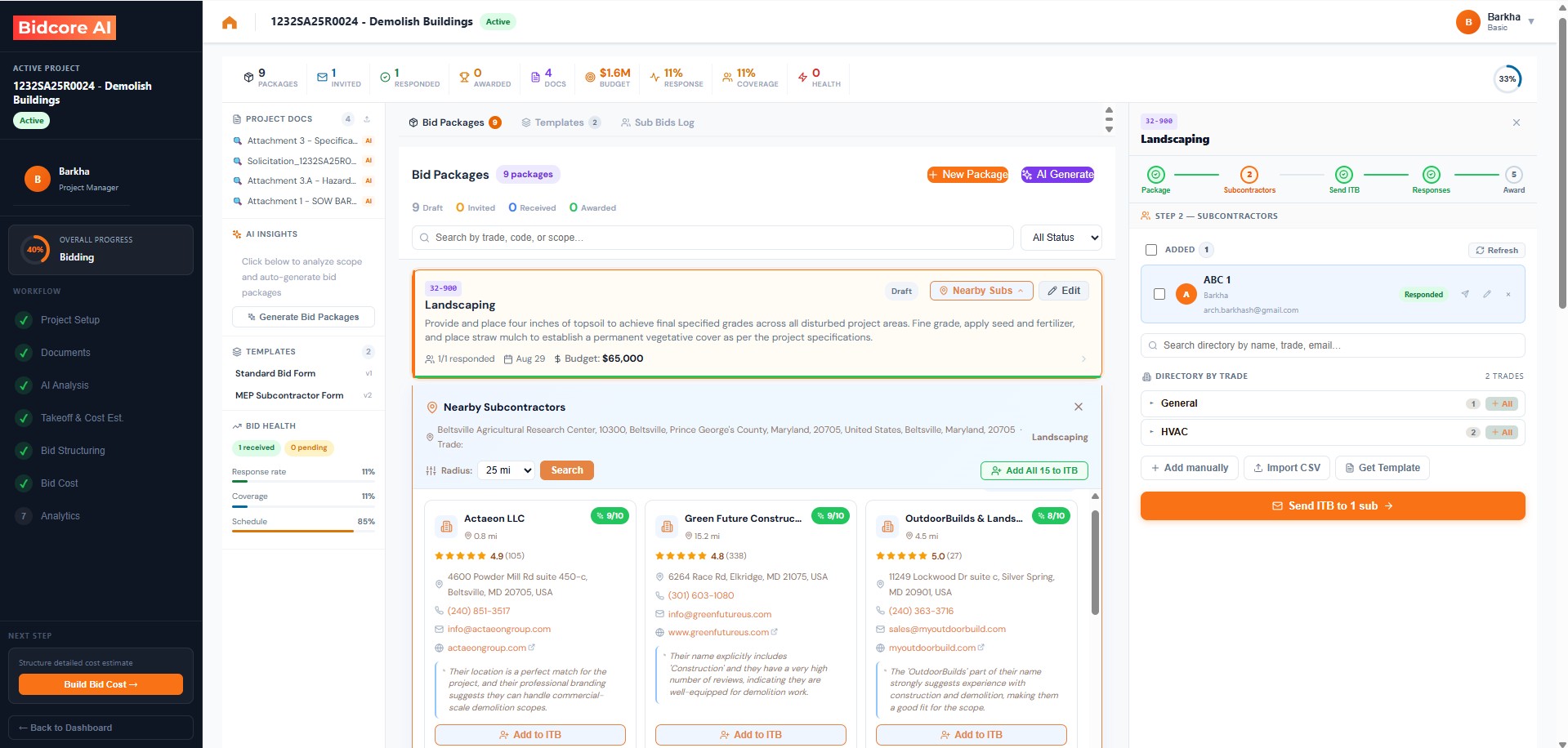Click the send ITB paper-plane icon for ABC 1
Screen dimensions: 1568x748
1465,294
